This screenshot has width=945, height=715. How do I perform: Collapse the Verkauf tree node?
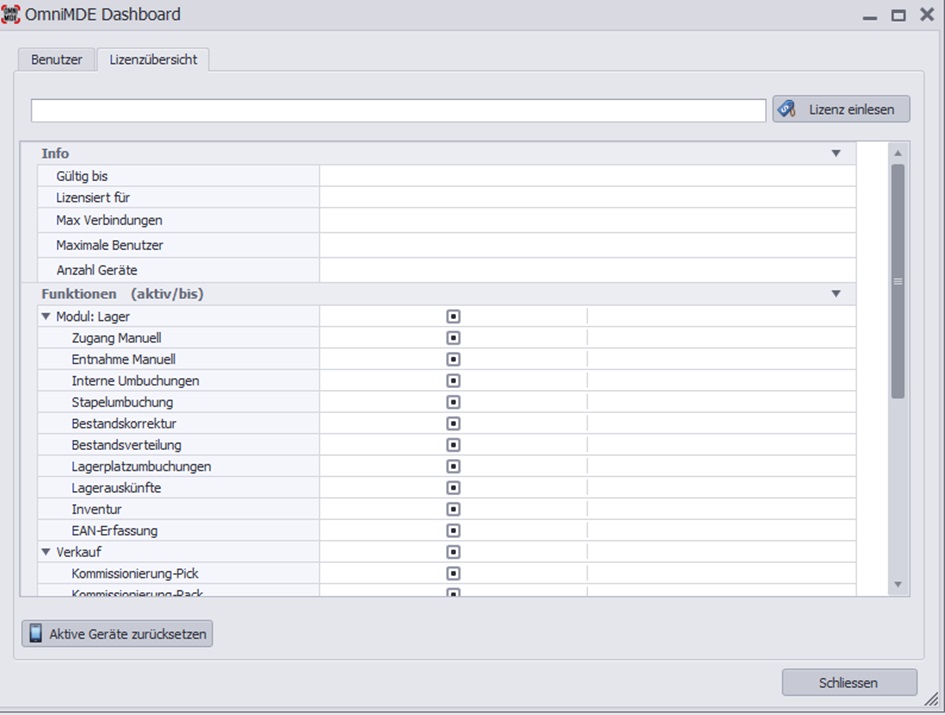tap(46, 551)
